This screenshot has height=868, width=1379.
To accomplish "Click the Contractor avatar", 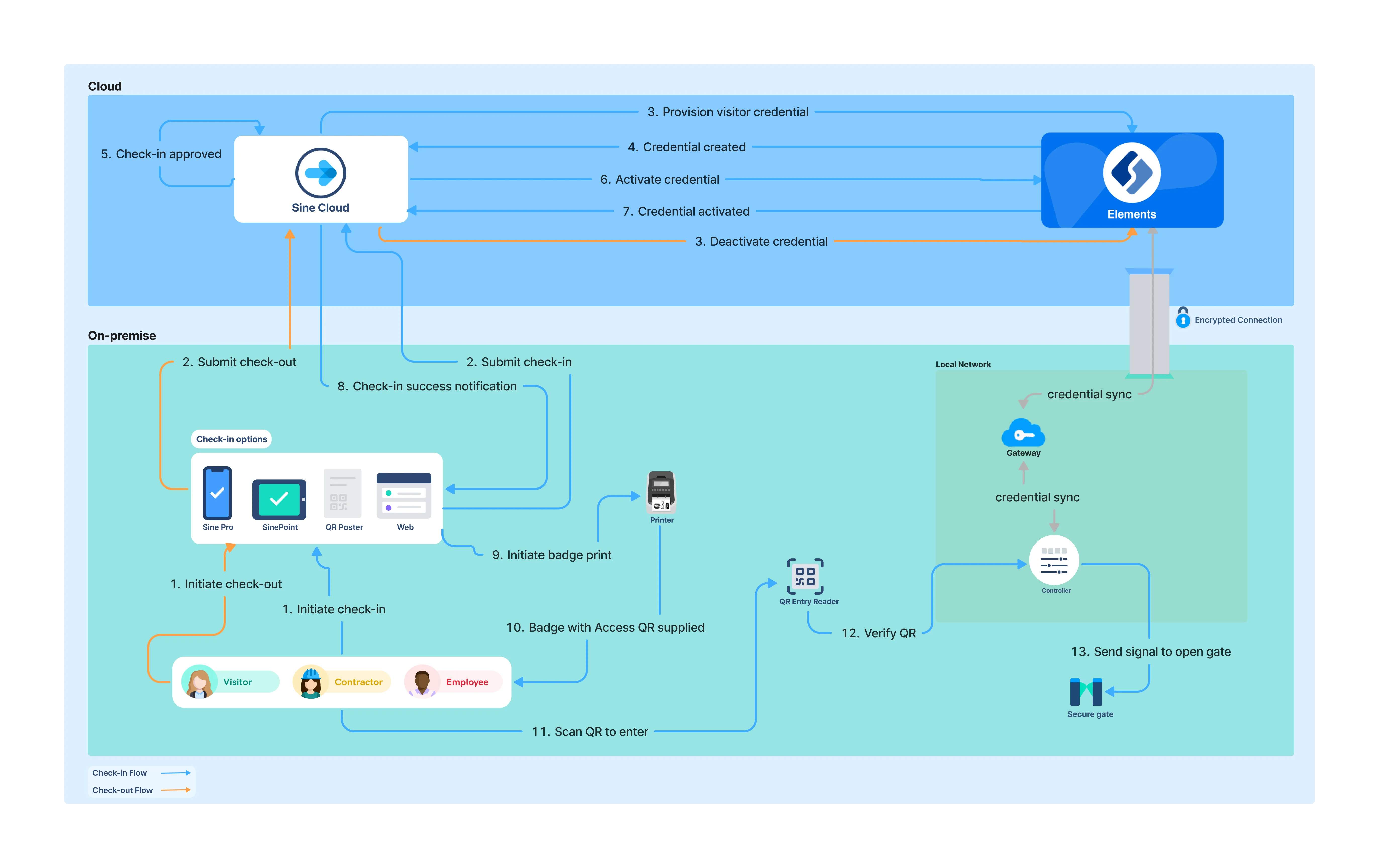I will (x=311, y=682).
